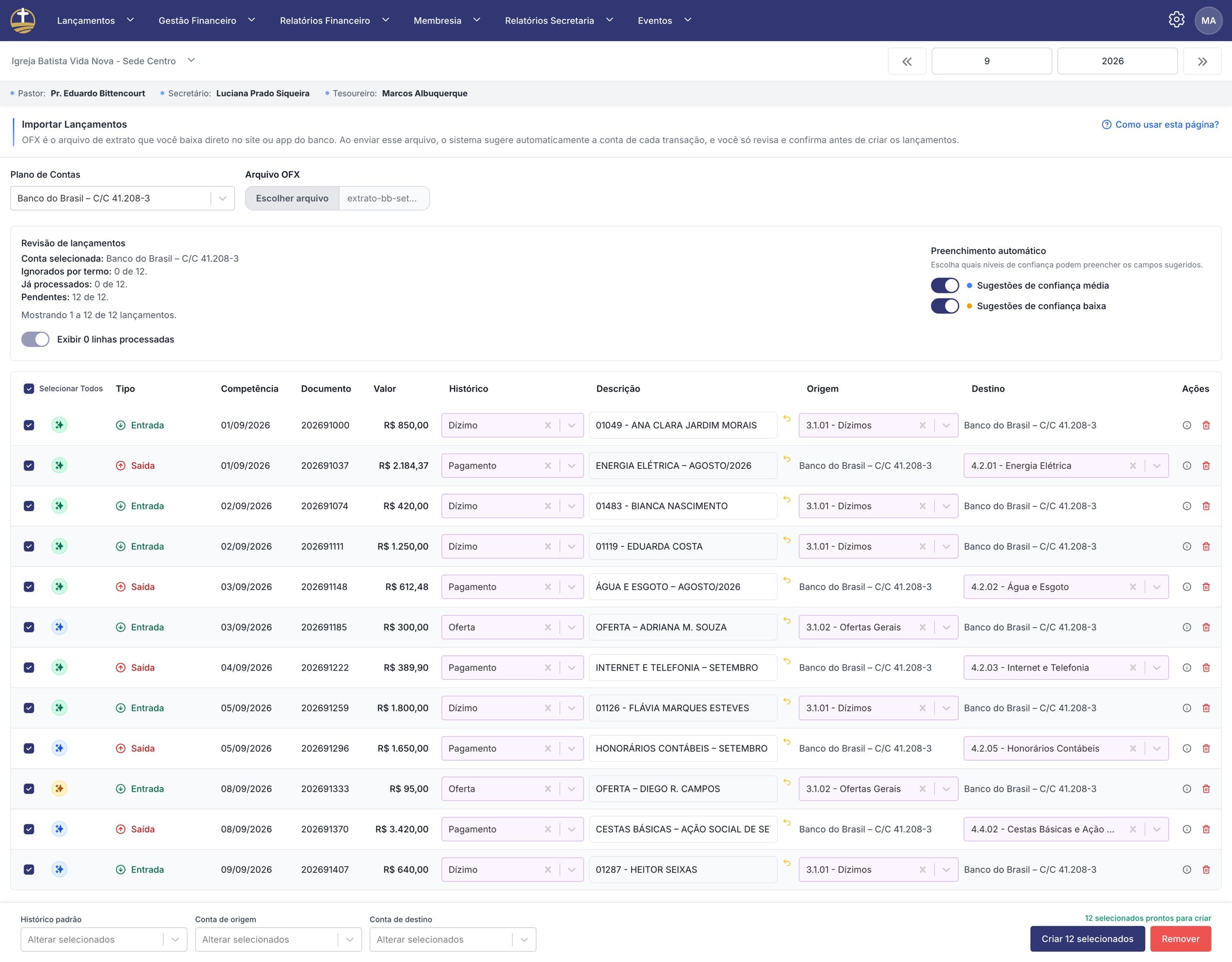The image size is (1232, 962).
Task: Edit description HONORÁRIOS CONTÁBEIS – SETEMBRO
Action: 683,748
